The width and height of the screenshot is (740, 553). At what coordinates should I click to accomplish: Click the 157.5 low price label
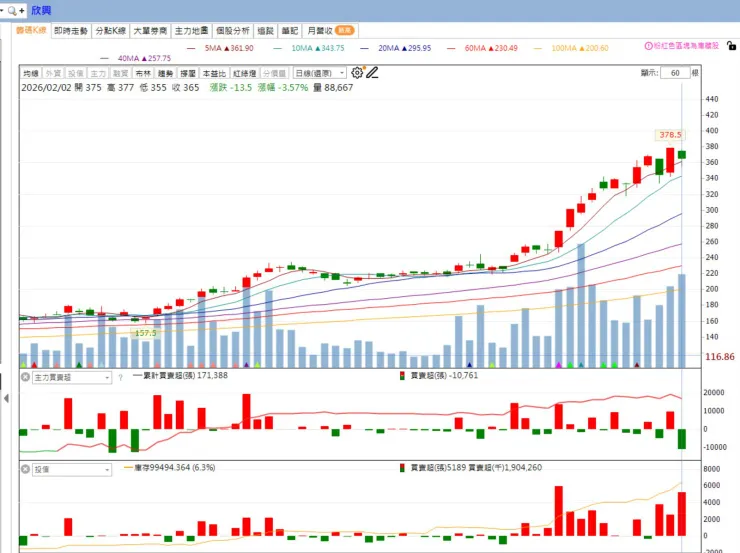145,333
